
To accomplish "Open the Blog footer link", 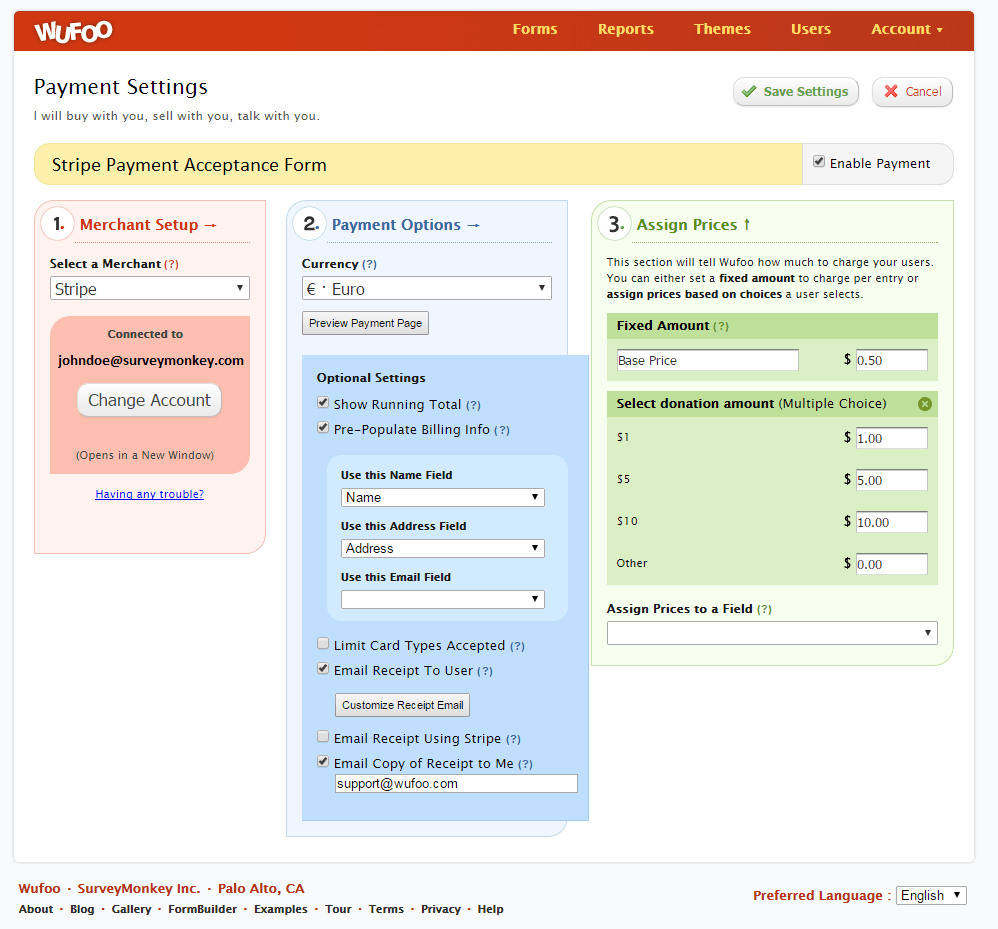I will (x=82, y=909).
